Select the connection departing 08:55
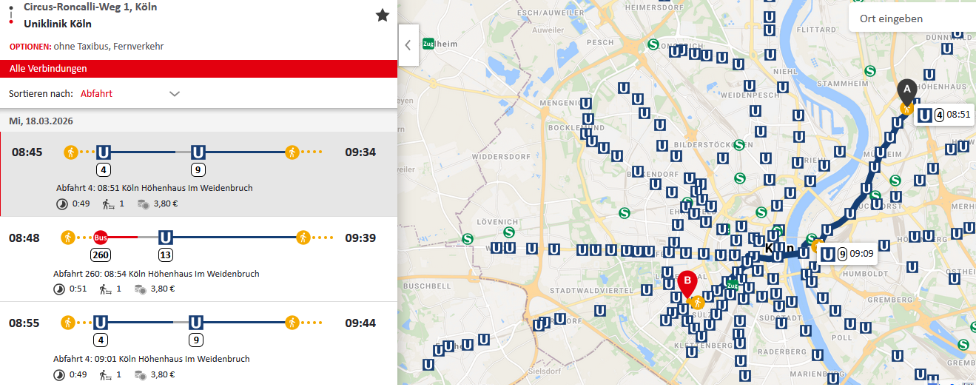 click(x=199, y=344)
